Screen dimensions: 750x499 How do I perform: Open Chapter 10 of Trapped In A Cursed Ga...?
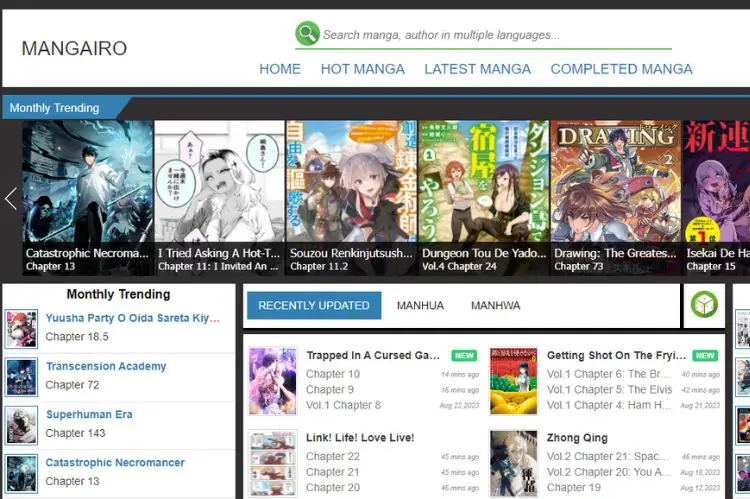pos(333,374)
